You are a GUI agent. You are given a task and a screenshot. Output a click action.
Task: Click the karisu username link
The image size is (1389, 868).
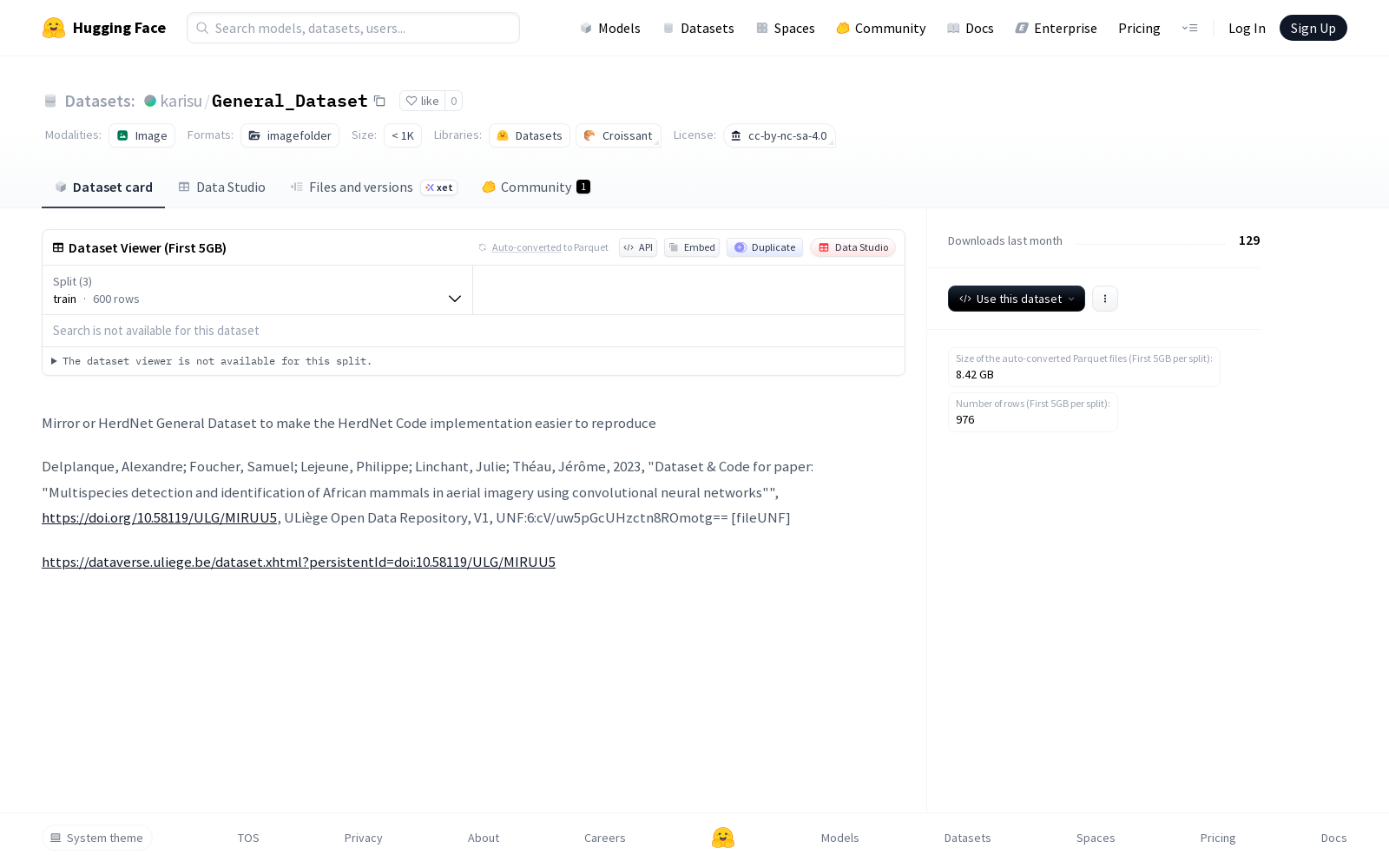[181, 101]
